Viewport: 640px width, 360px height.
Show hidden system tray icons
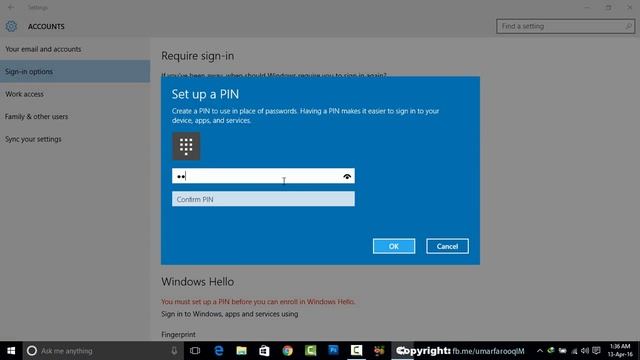tap(540, 351)
